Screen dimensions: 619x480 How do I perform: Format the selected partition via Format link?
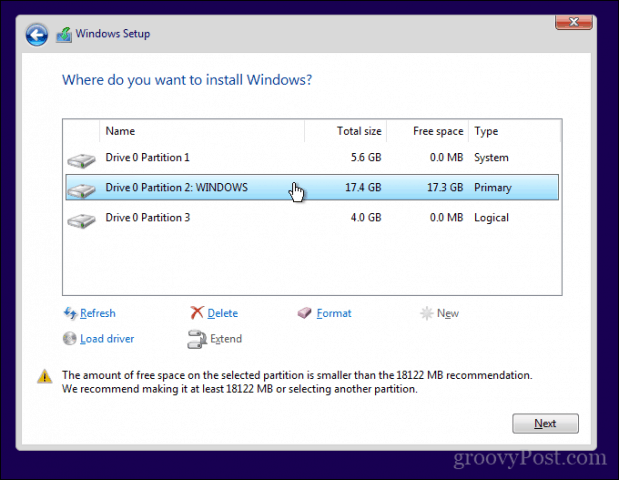334,313
